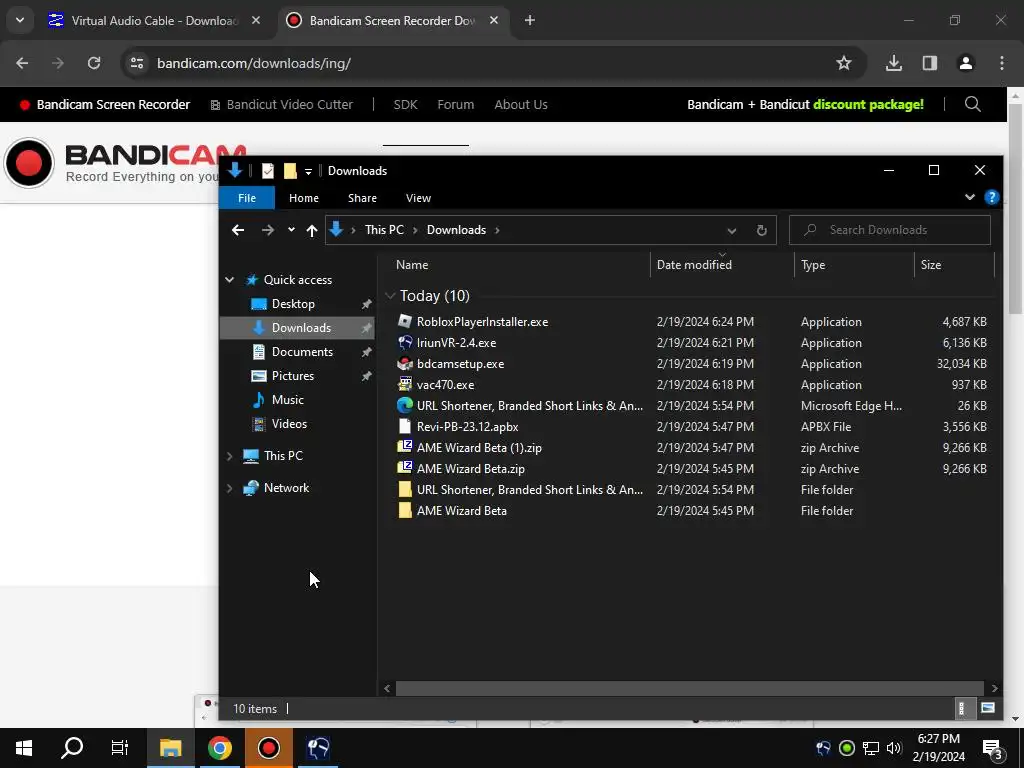The height and width of the screenshot is (768, 1024).
Task: Open address bar history dropdown
Action: click(x=731, y=231)
